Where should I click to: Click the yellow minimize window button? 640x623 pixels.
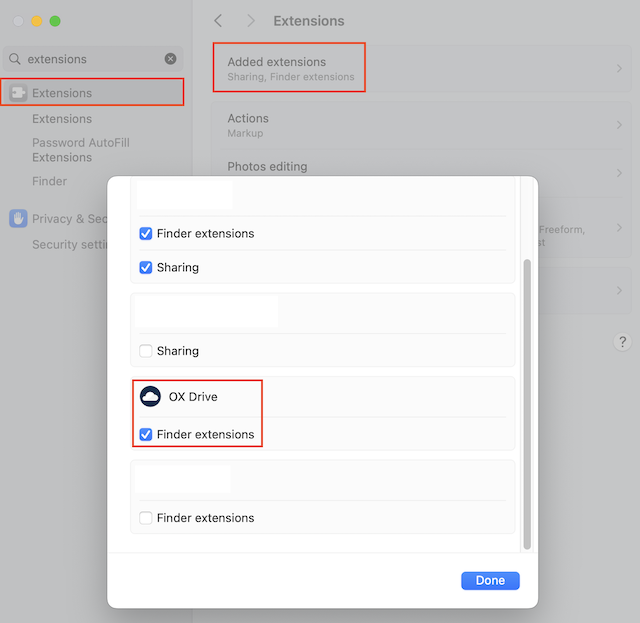coord(37,21)
